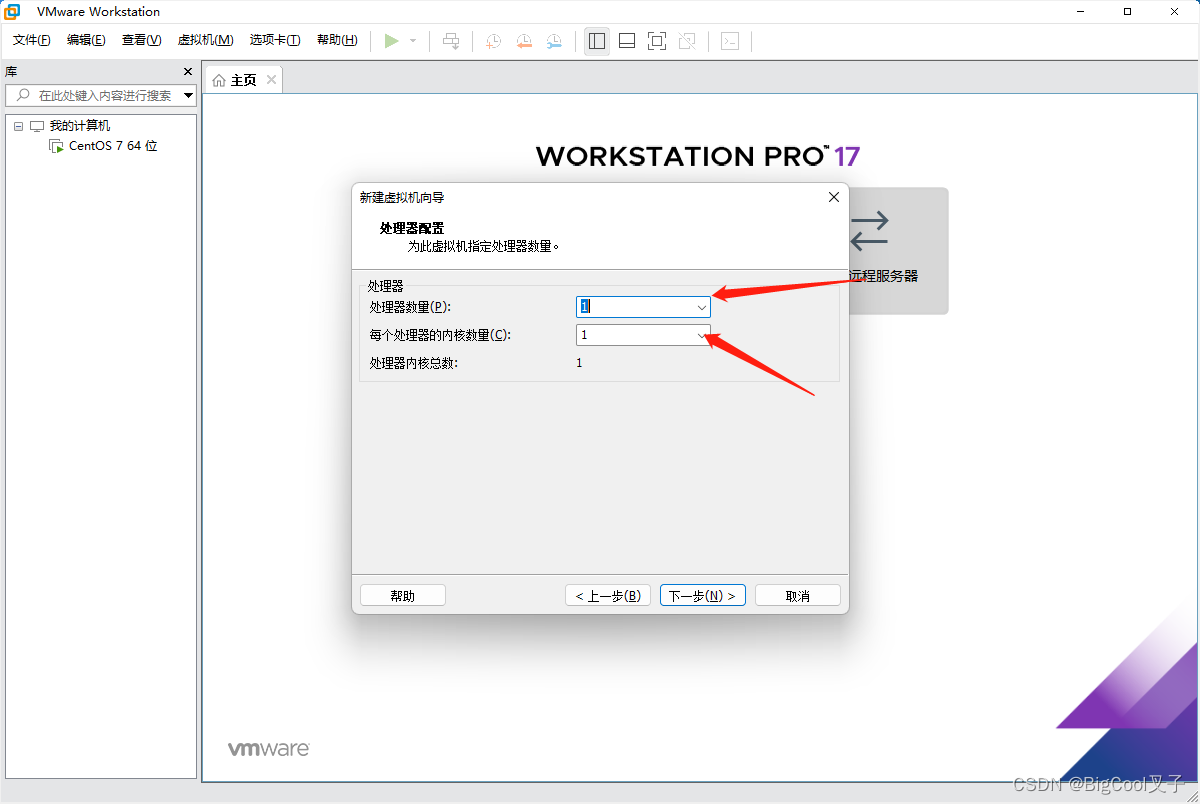Collapse the 我的计算机 tree node
Viewport: 1200px width, 804px height.
[x=18, y=126]
